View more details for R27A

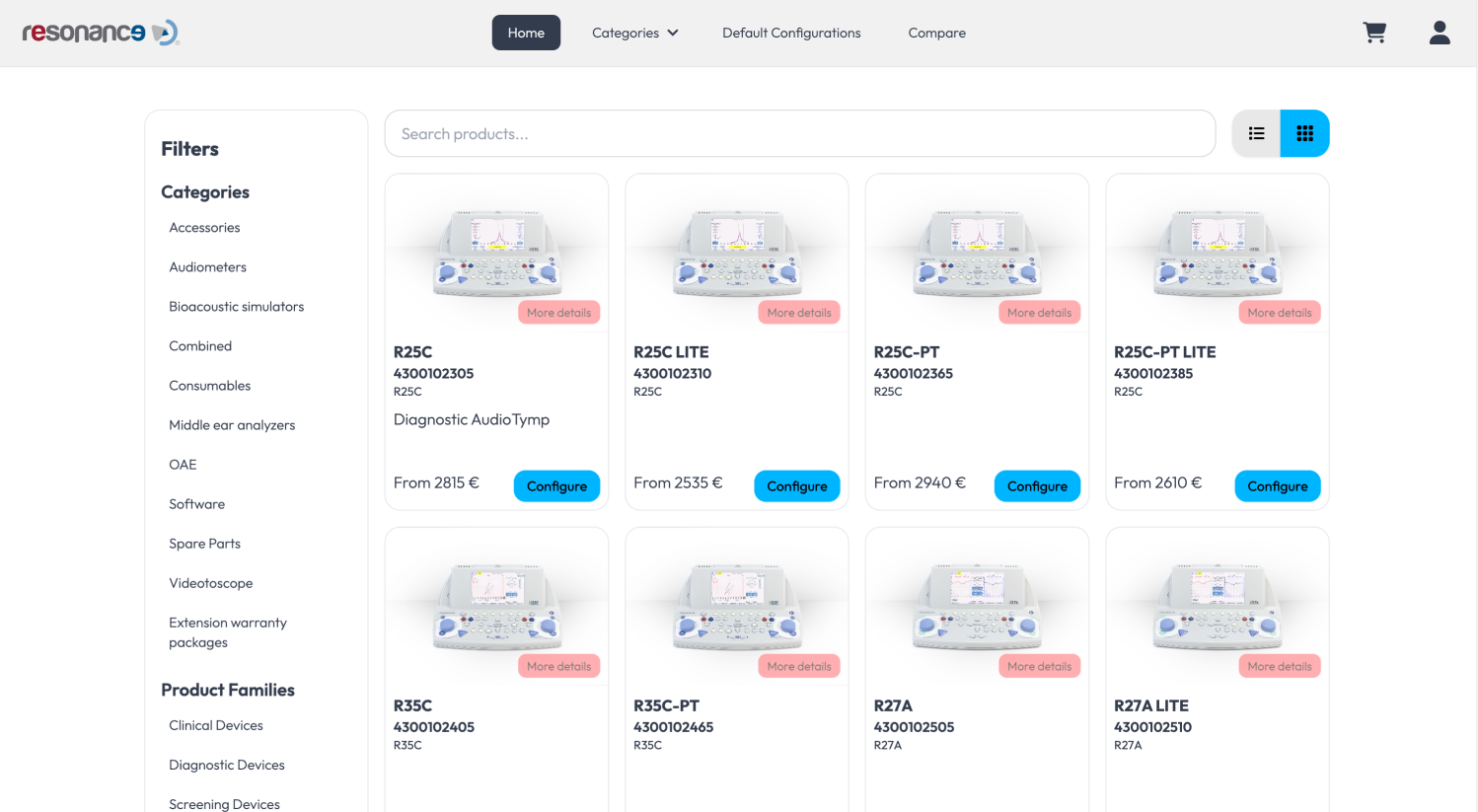[x=1039, y=666]
